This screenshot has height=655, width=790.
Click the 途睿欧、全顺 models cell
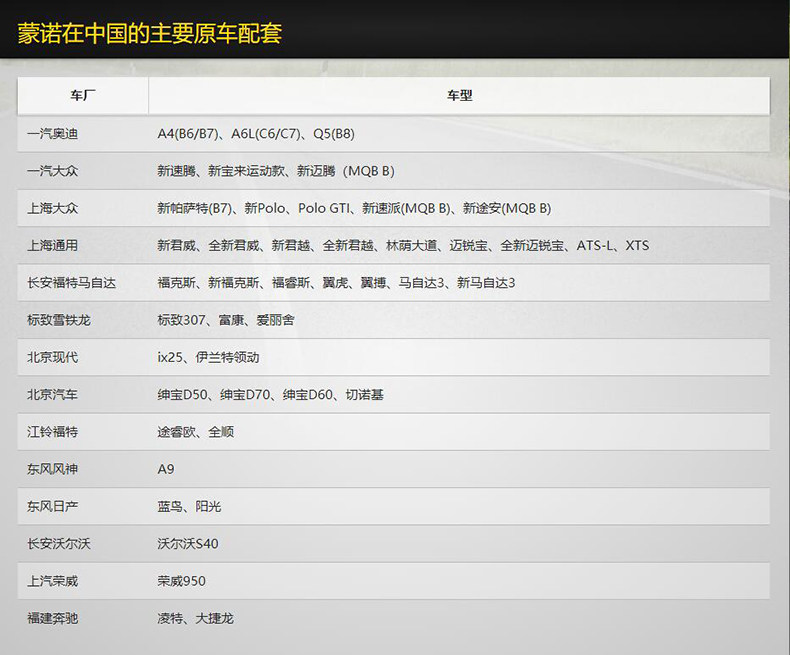click(459, 432)
